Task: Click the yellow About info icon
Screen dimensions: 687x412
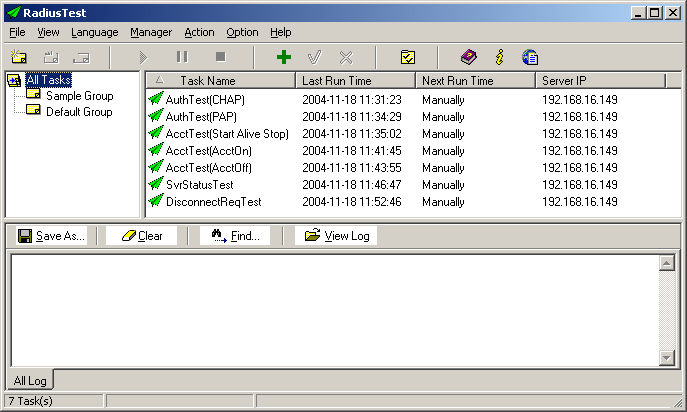Action: click(x=499, y=57)
